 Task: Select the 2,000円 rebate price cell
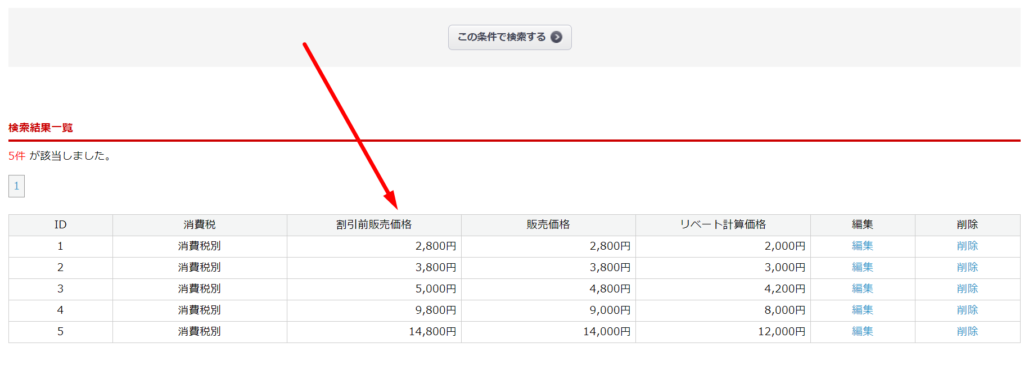(x=723, y=246)
